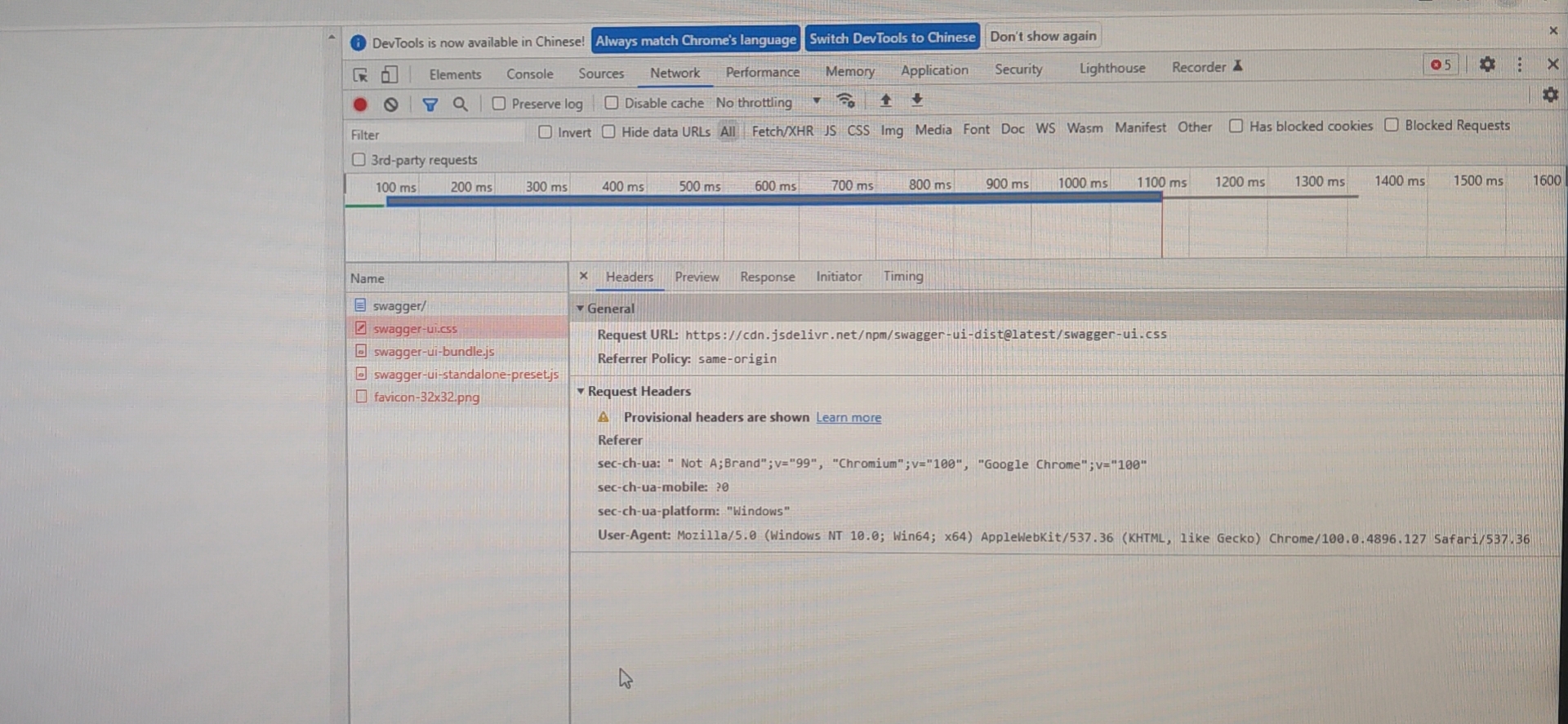Import HAR file with upload arrow
This screenshot has width=1568, height=724.
885,100
